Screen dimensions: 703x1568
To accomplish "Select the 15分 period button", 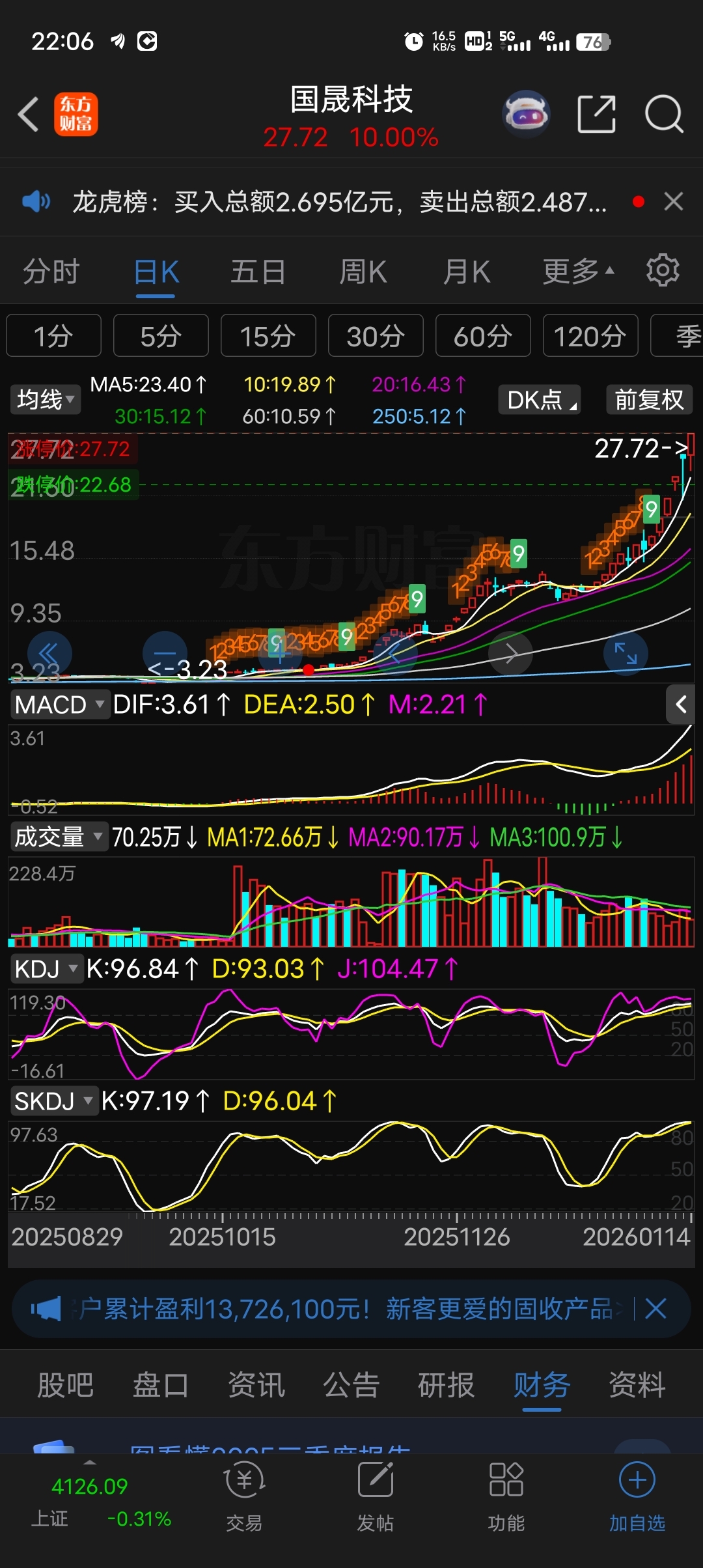I will tap(268, 335).
